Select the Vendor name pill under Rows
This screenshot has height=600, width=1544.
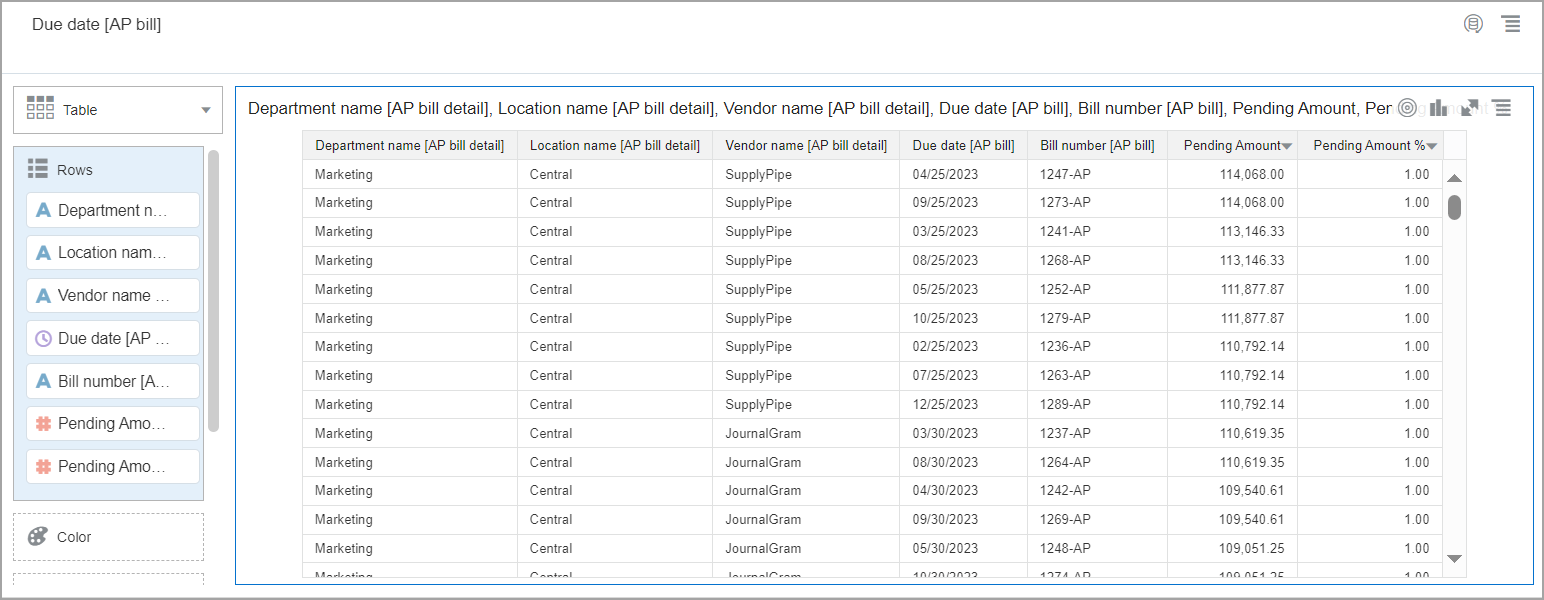112,295
